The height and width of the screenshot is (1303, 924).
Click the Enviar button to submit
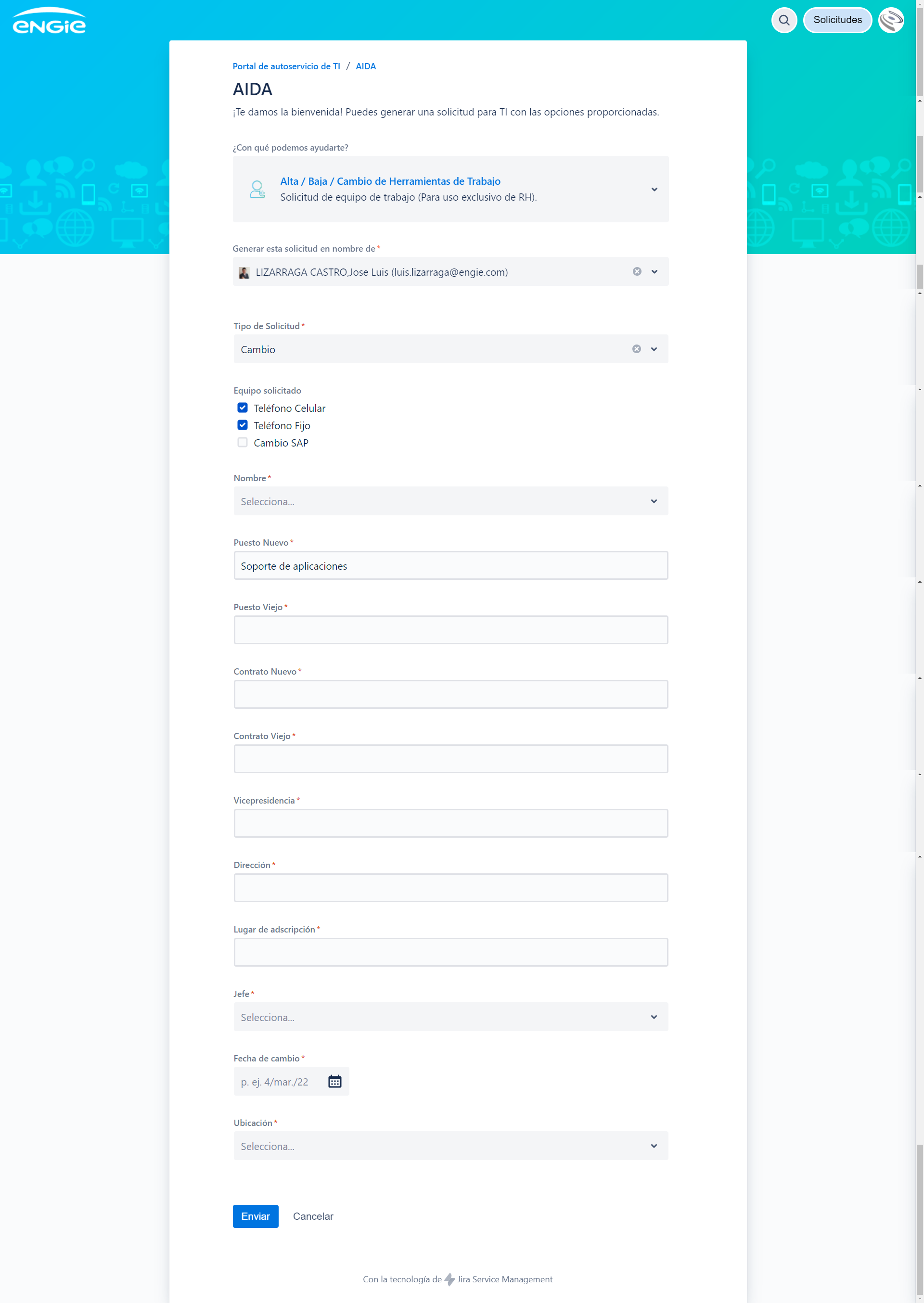[255, 1216]
